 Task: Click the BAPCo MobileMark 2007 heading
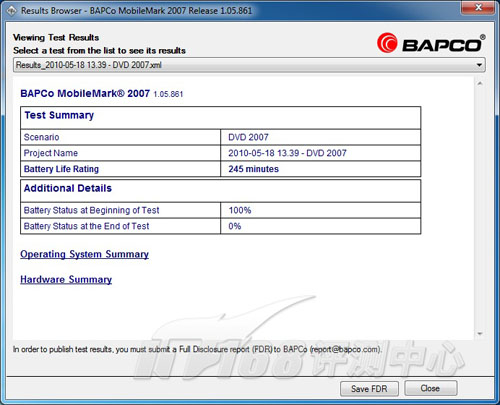(102, 94)
